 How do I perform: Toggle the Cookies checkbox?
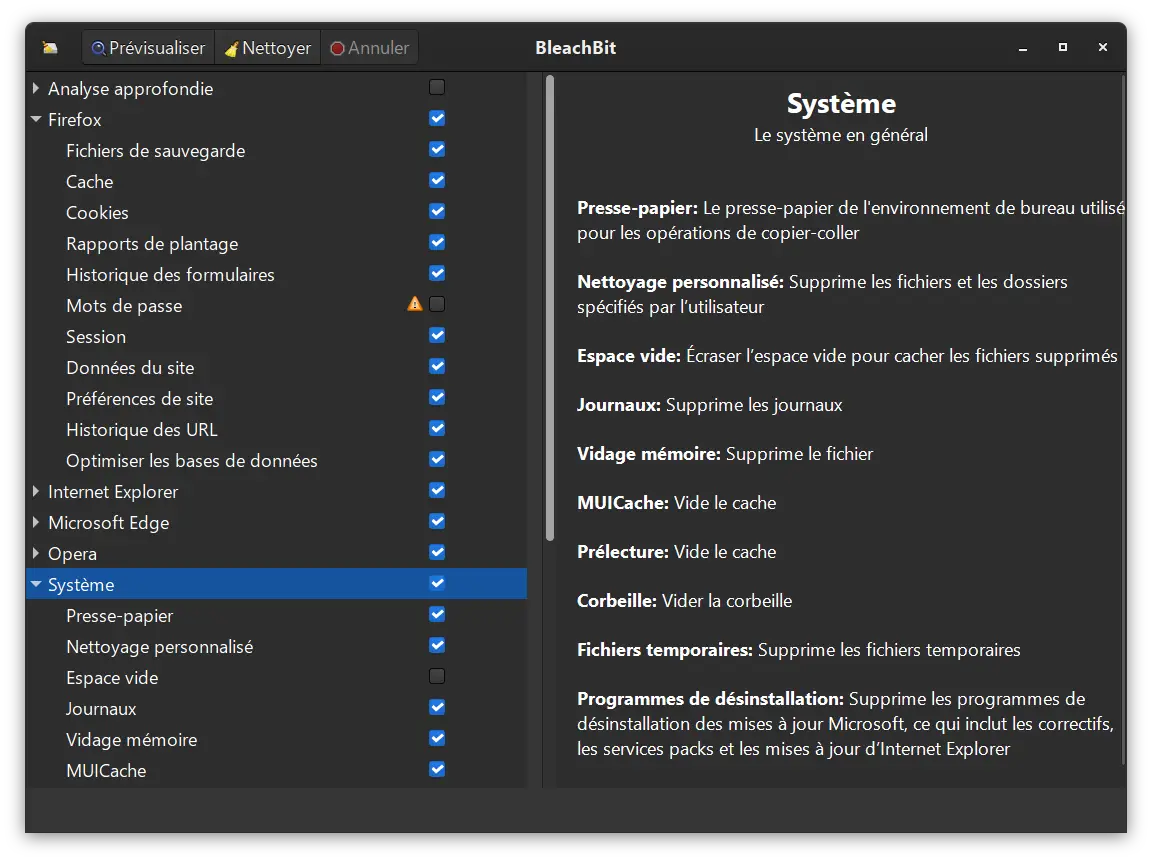click(x=437, y=212)
